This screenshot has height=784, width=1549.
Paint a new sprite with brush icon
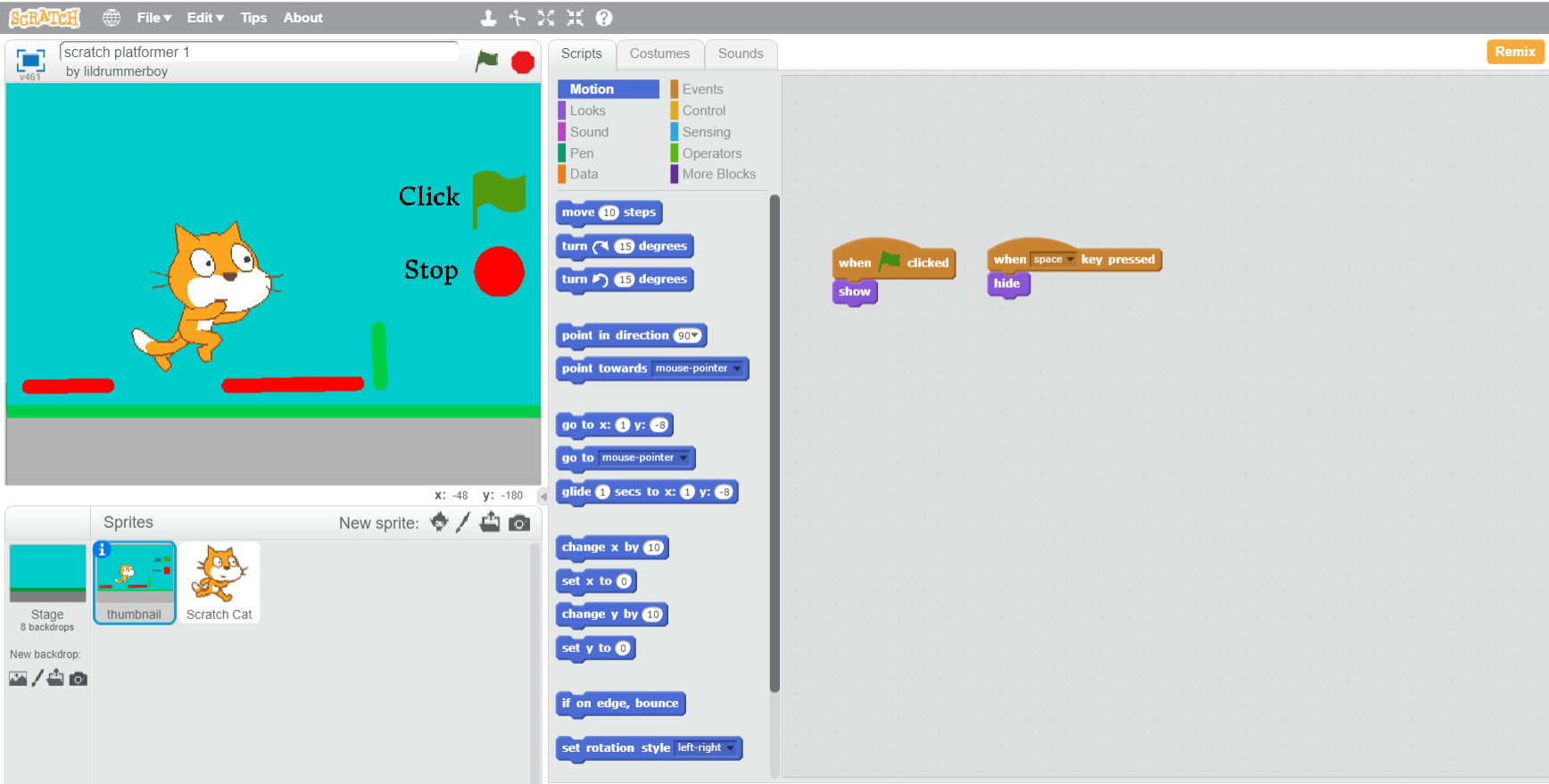[x=462, y=523]
